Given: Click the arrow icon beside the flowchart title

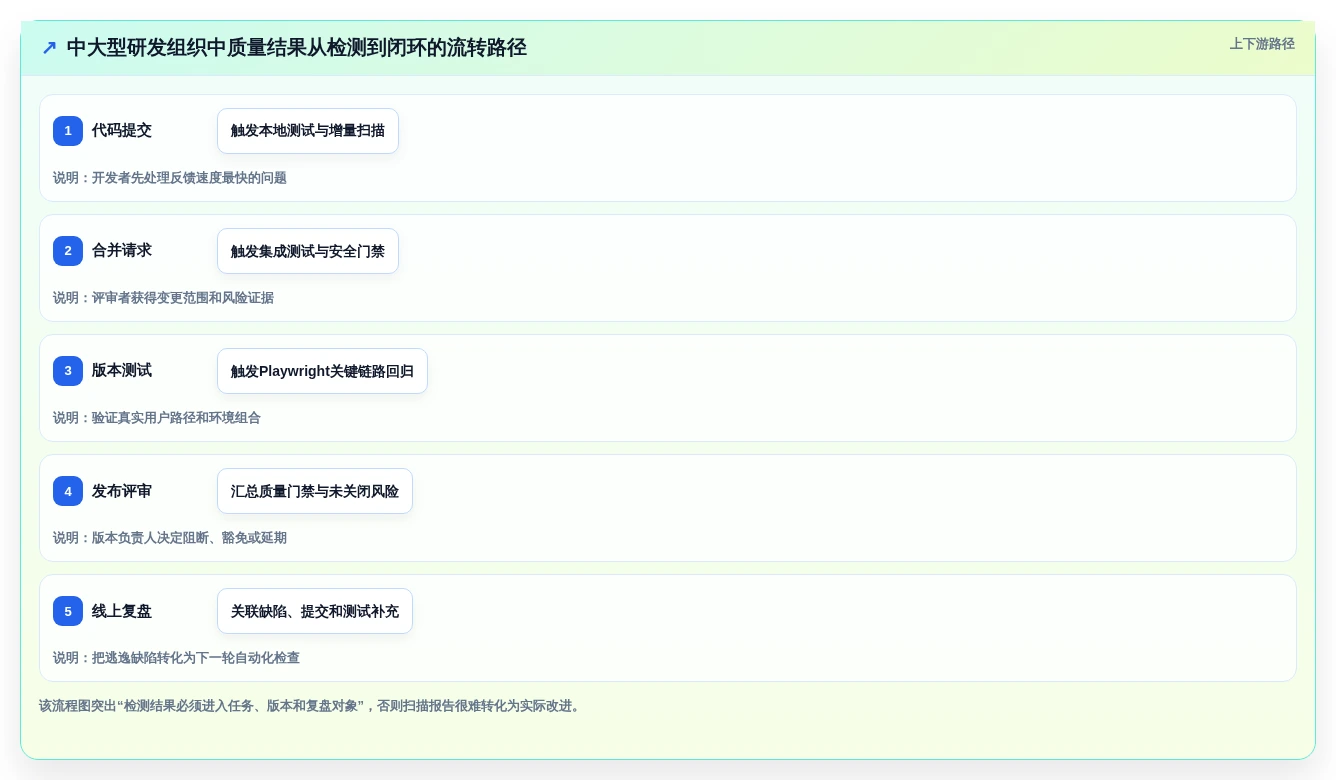Looking at the screenshot, I should pos(49,48).
